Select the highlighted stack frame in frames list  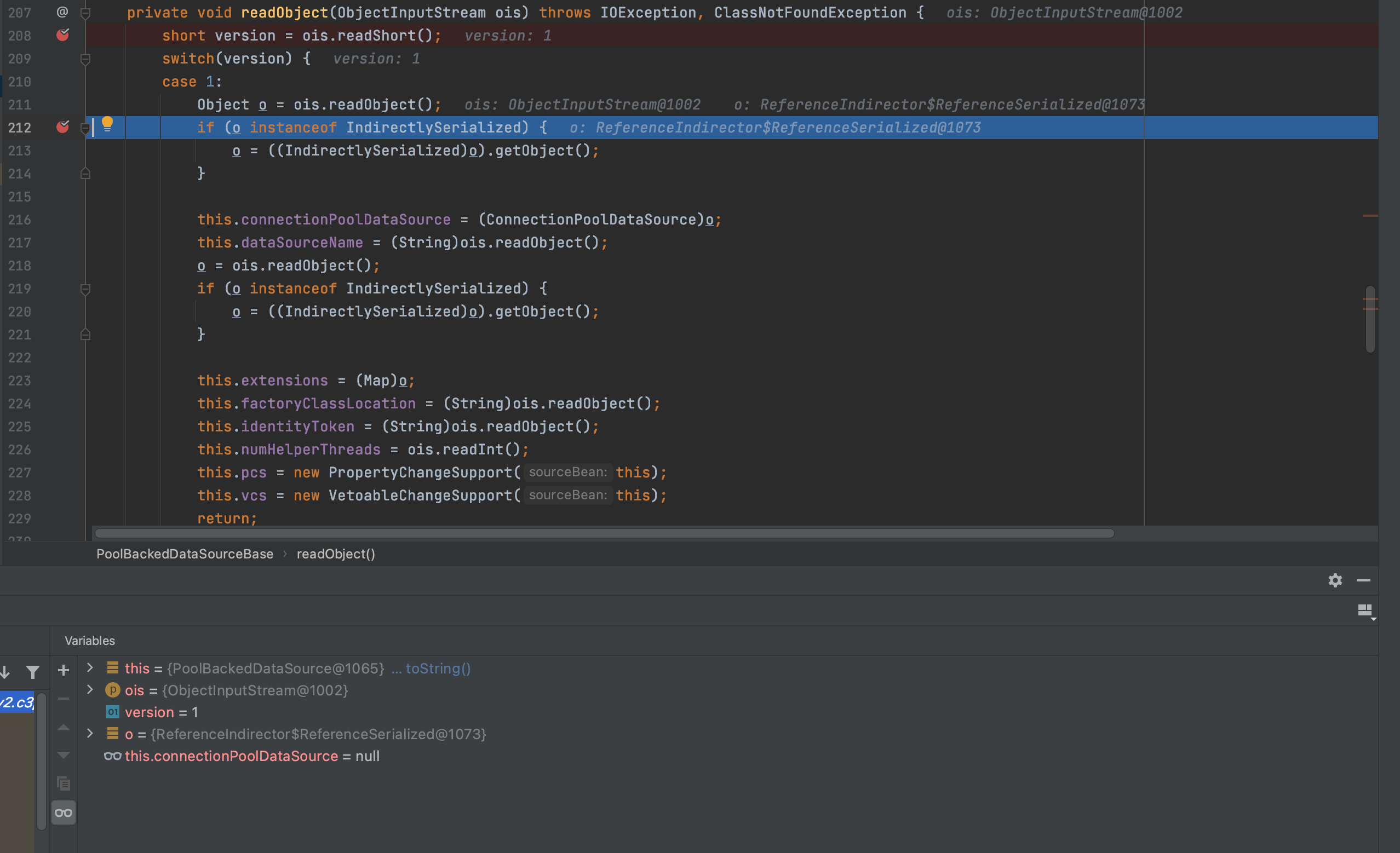click(17, 702)
